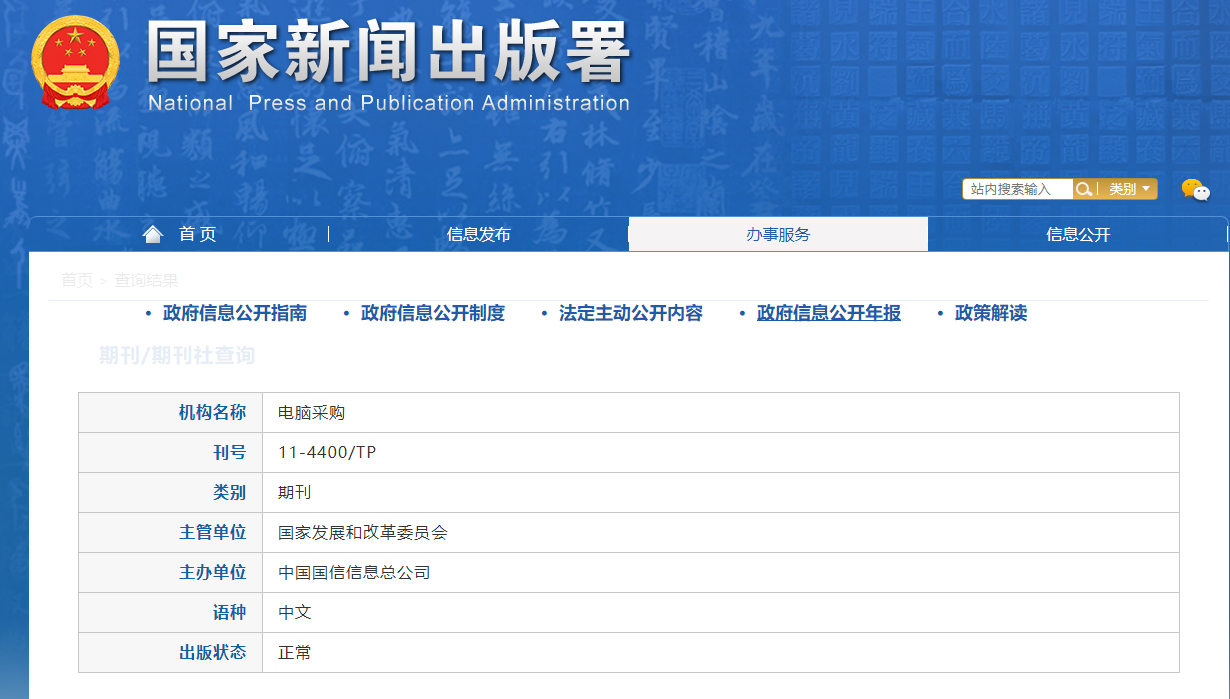Open the 政府信息公开指南 link
The height and width of the screenshot is (699, 1230).
pos(235,313)
